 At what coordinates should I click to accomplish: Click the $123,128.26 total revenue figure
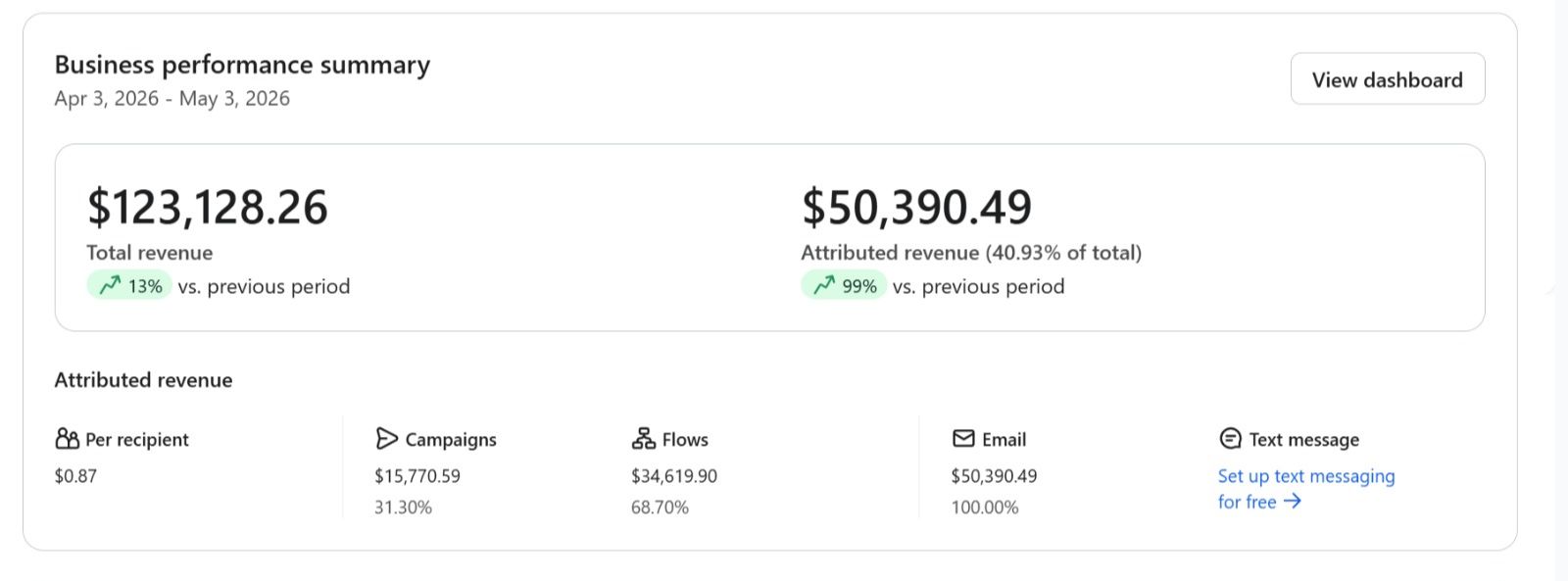point(208,207)
